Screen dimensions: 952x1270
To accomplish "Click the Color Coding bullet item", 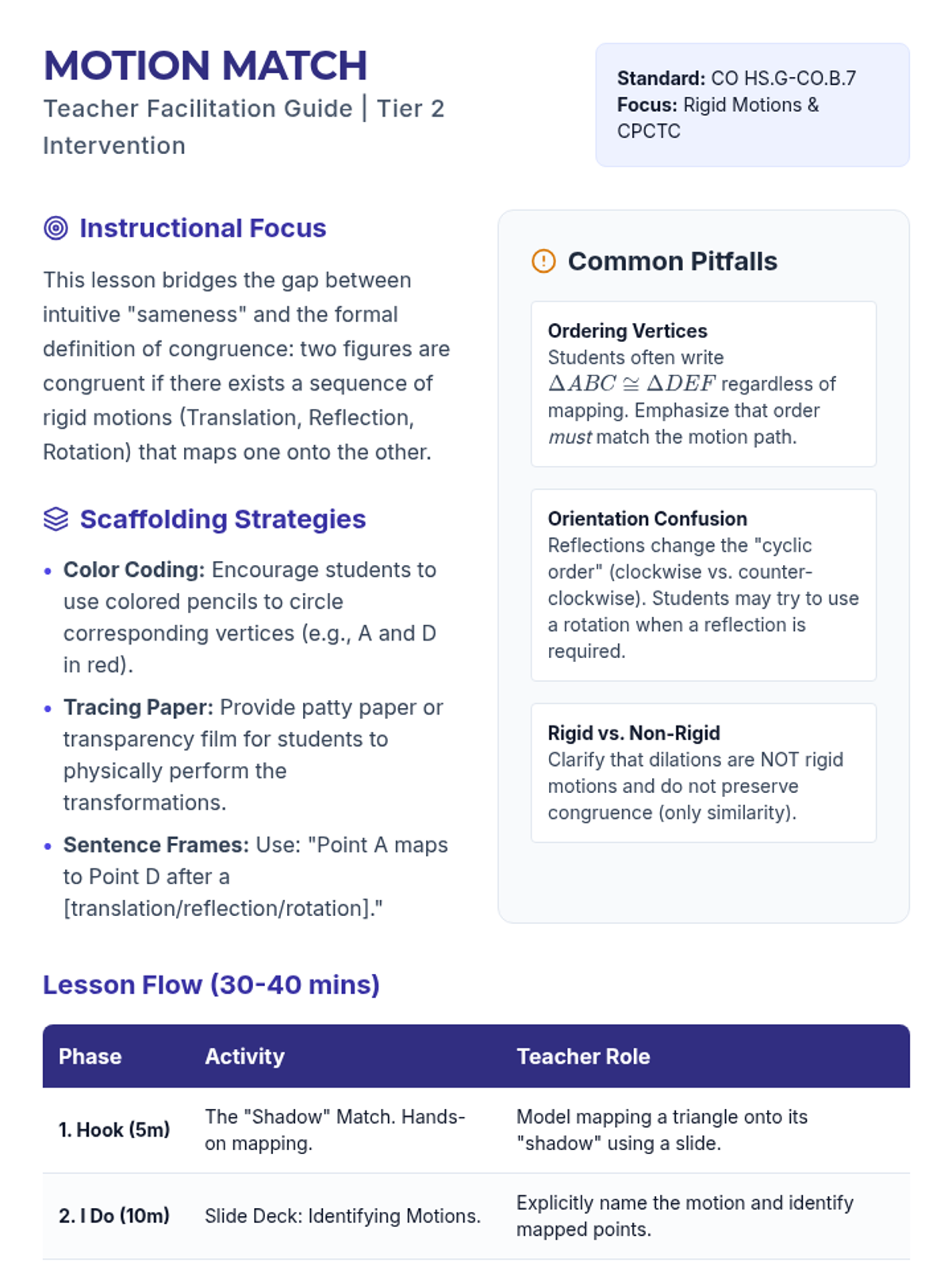I will pyautogui.click(x=250, y=617).
